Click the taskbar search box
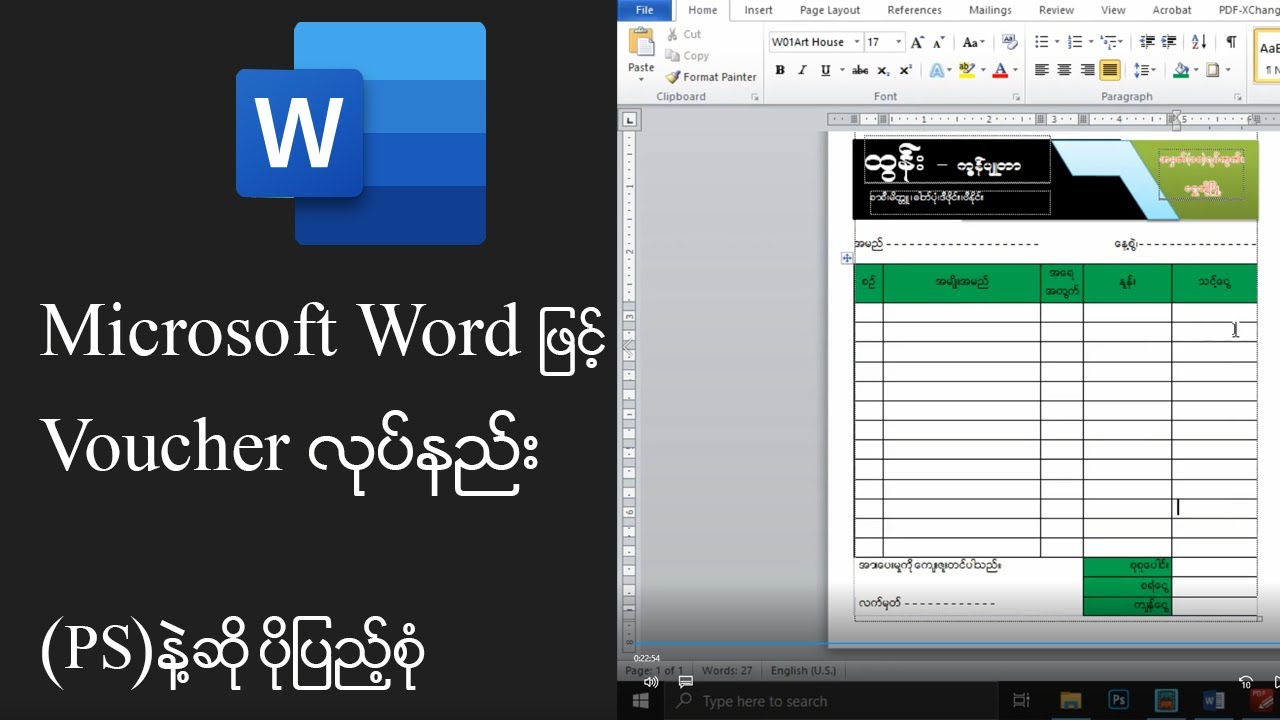This screenshot has width=1280, height=720. point(830,701)
